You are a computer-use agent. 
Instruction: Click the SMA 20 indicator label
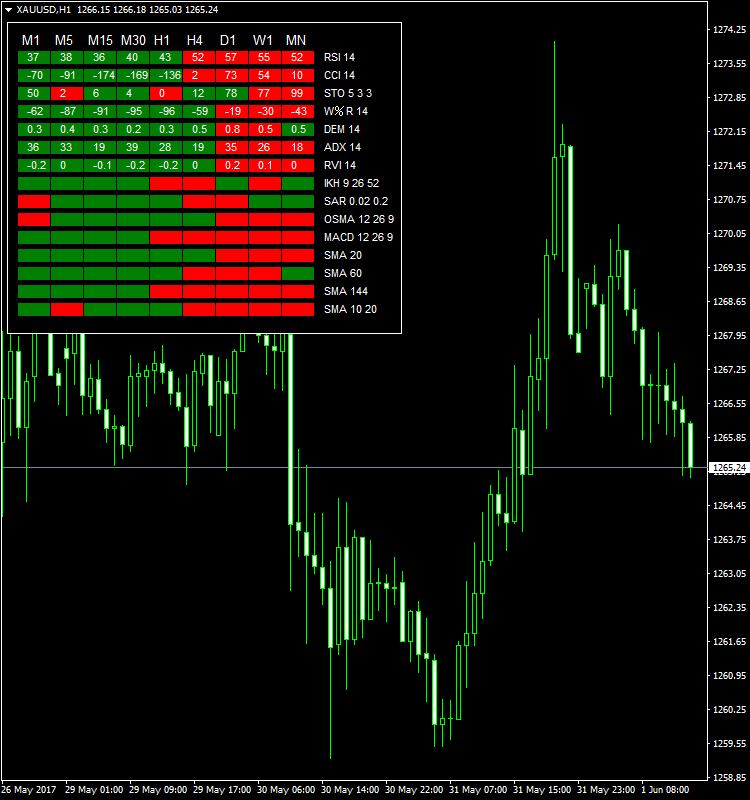343,255
